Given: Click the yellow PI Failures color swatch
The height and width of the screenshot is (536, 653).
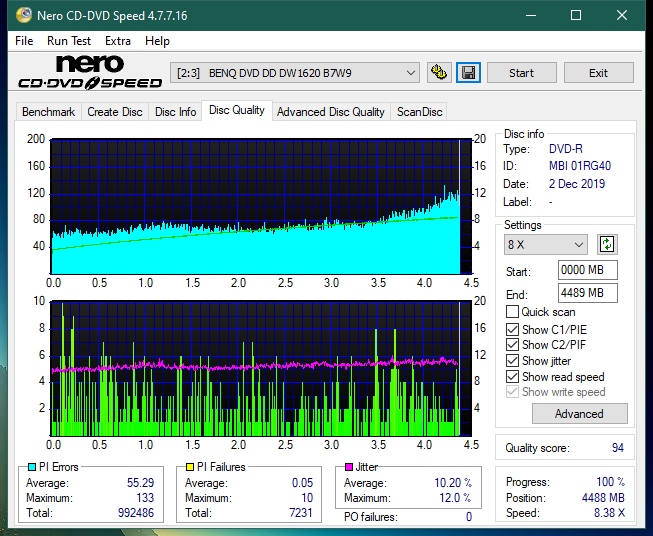Looking at the screenshot, I should point(190,467).
